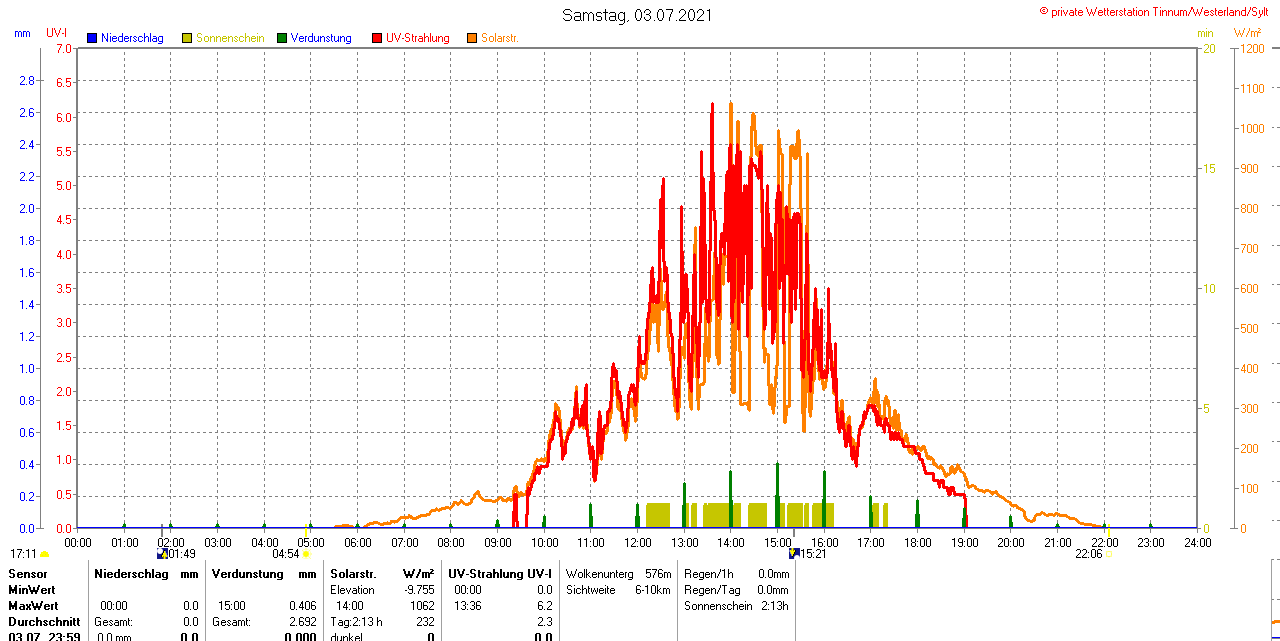The width and height of the screenshot is (1280, 641).
Task: Click the red UV-Strahlung legend square
Action: [x=377, y=38]
